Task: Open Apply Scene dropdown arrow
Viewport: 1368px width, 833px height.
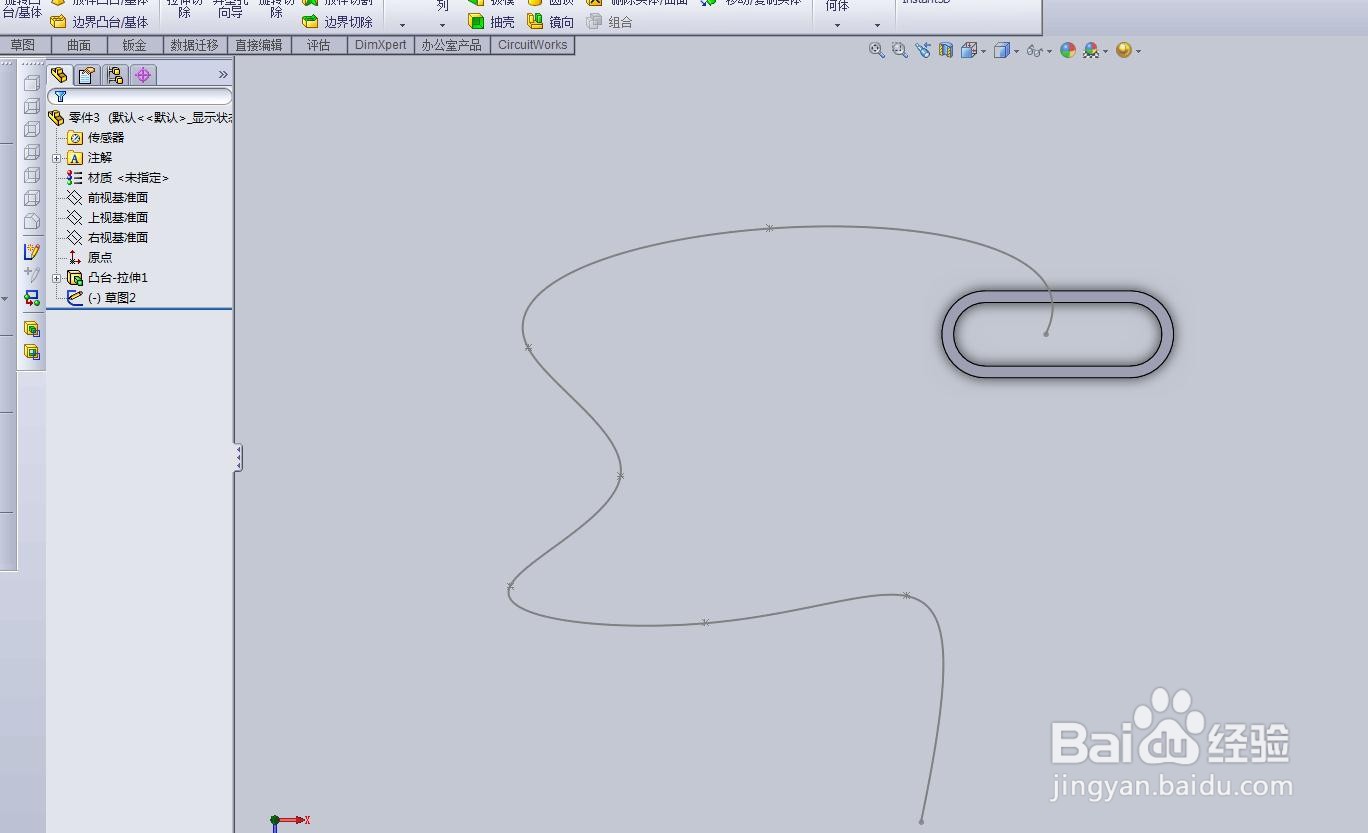Action: point(1105,51)
